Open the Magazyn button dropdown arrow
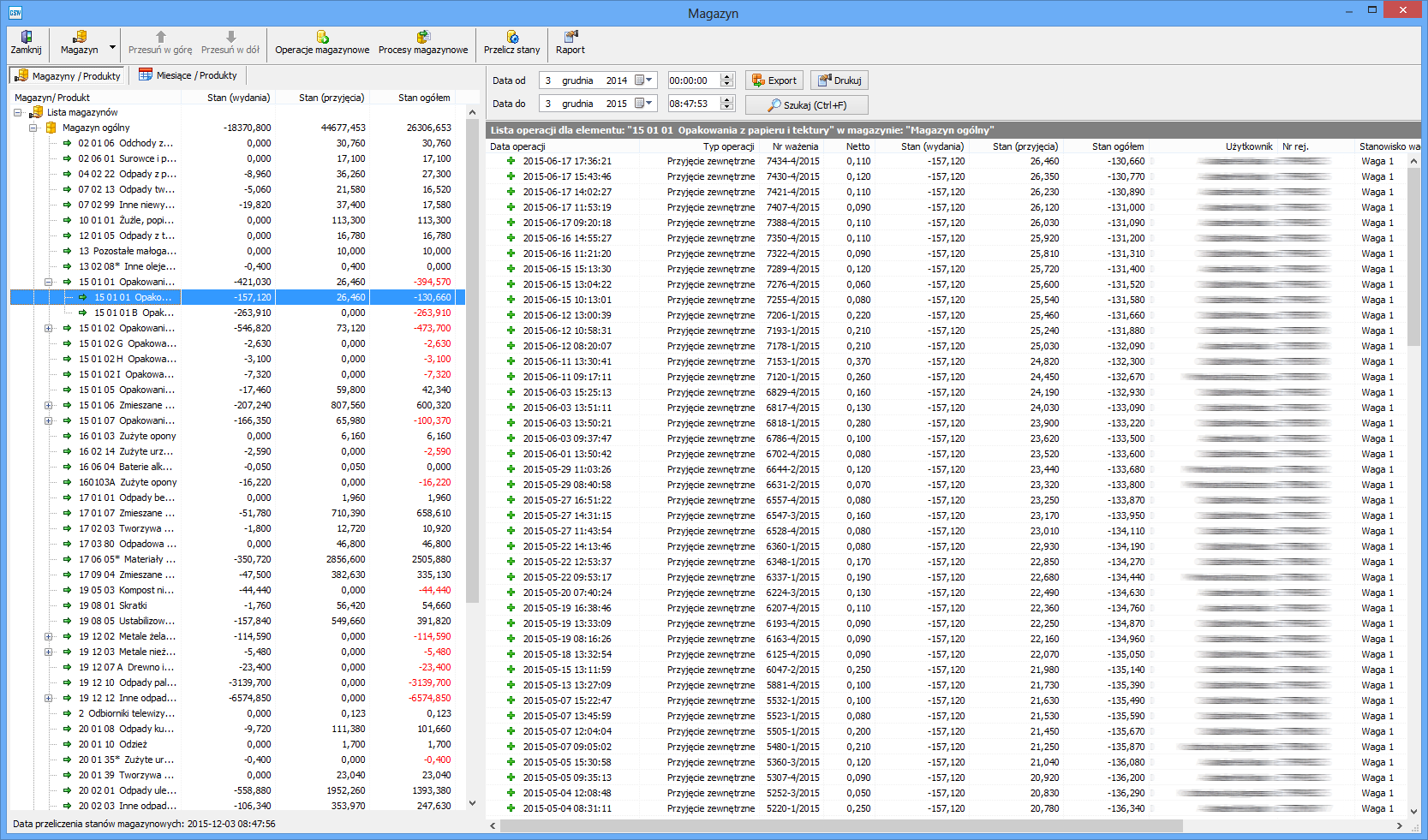1428x840 pixels. pos(112,48)
